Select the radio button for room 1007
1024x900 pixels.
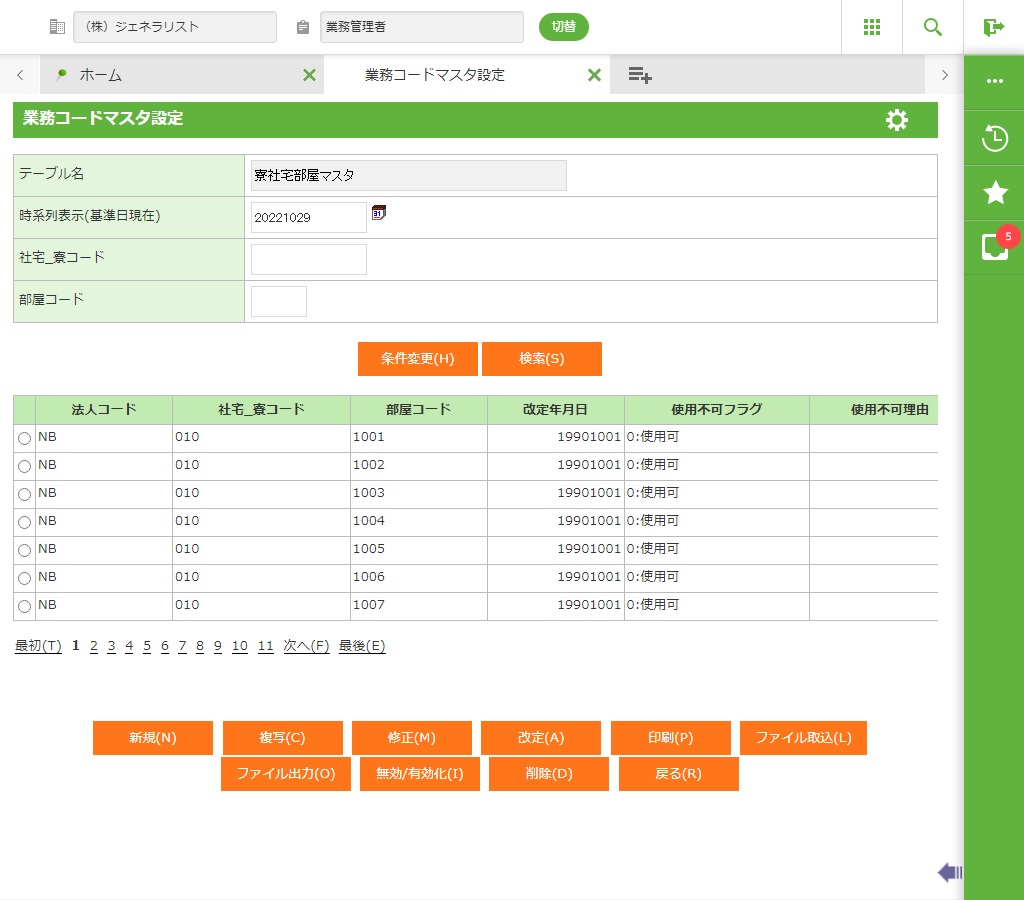coord(24,606)
